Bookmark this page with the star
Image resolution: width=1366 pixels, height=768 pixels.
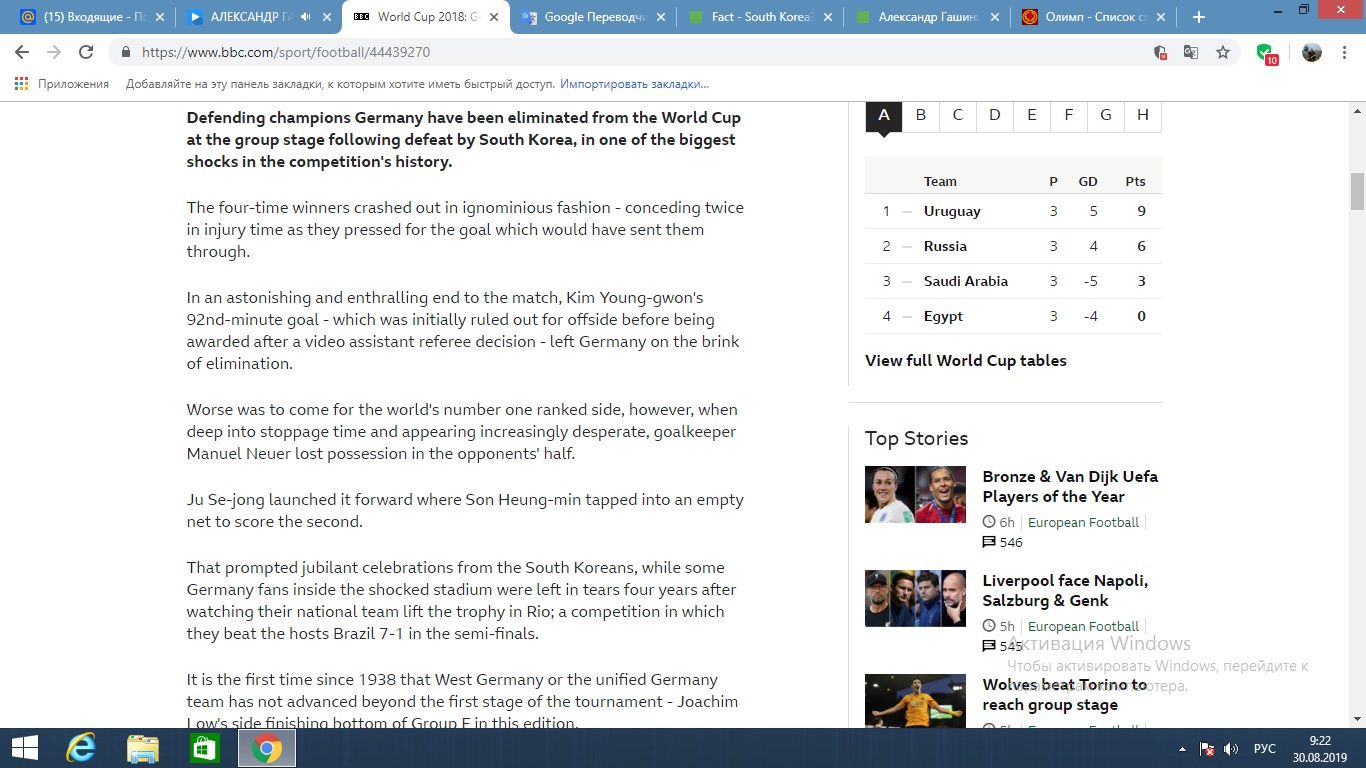pyautogui.click(x=1223, y=52)
